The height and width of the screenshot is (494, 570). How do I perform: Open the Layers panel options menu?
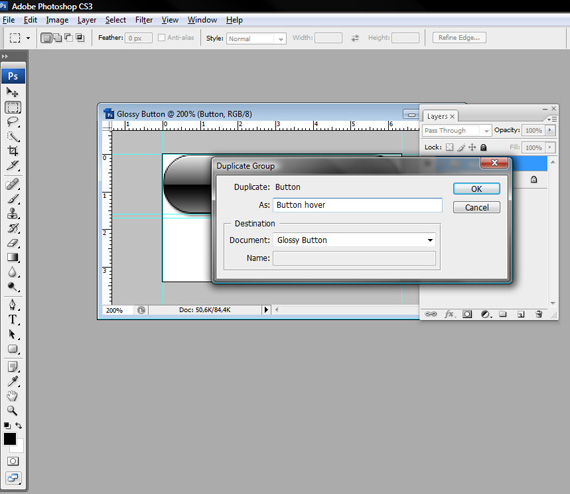coord(552,119)
